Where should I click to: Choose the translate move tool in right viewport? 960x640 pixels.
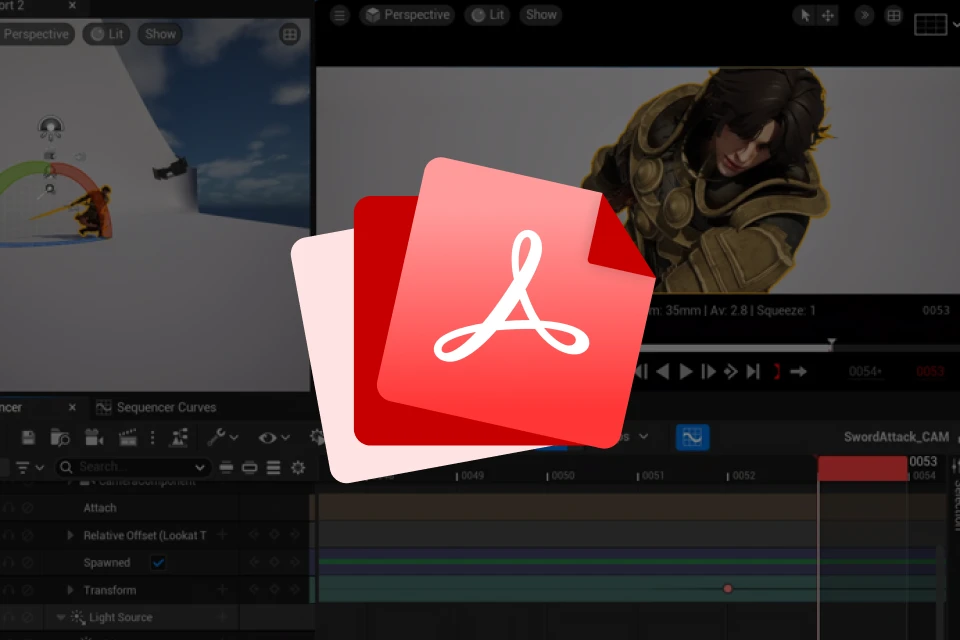[x=828, y=15]
